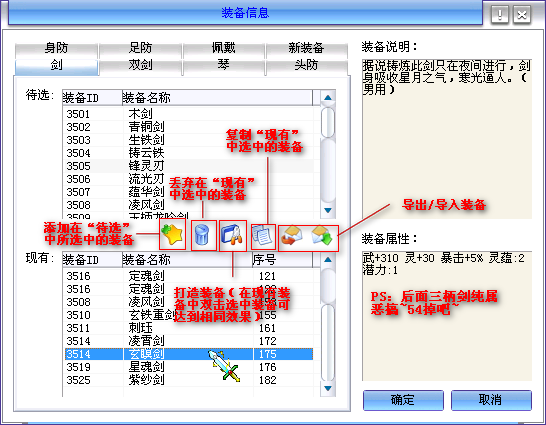
Task: Sort 现有 list by 装备ID header
Action: click(x=92, y=260)
